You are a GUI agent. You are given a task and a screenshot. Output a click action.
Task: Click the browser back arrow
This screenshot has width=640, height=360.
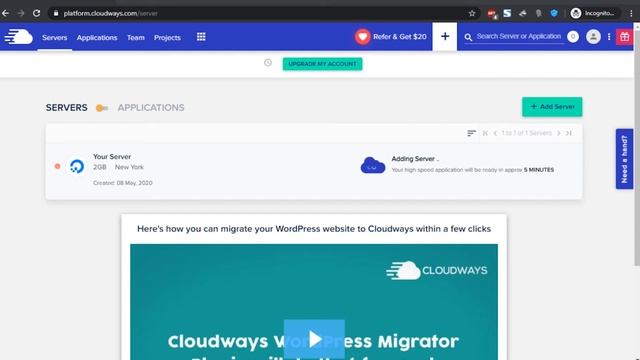pyautogui.click(x=5, y=13)
